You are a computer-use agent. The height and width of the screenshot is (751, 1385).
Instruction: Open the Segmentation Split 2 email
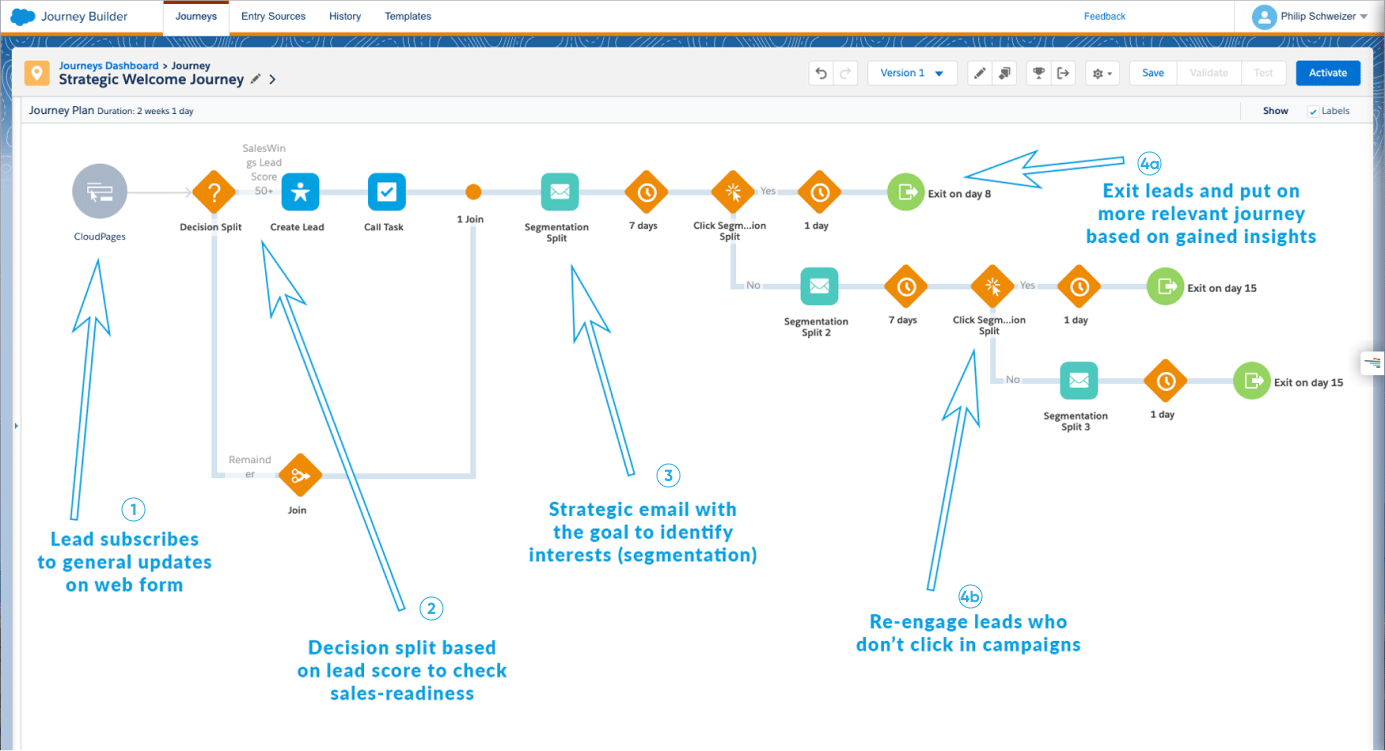click(x=819, y=286)
